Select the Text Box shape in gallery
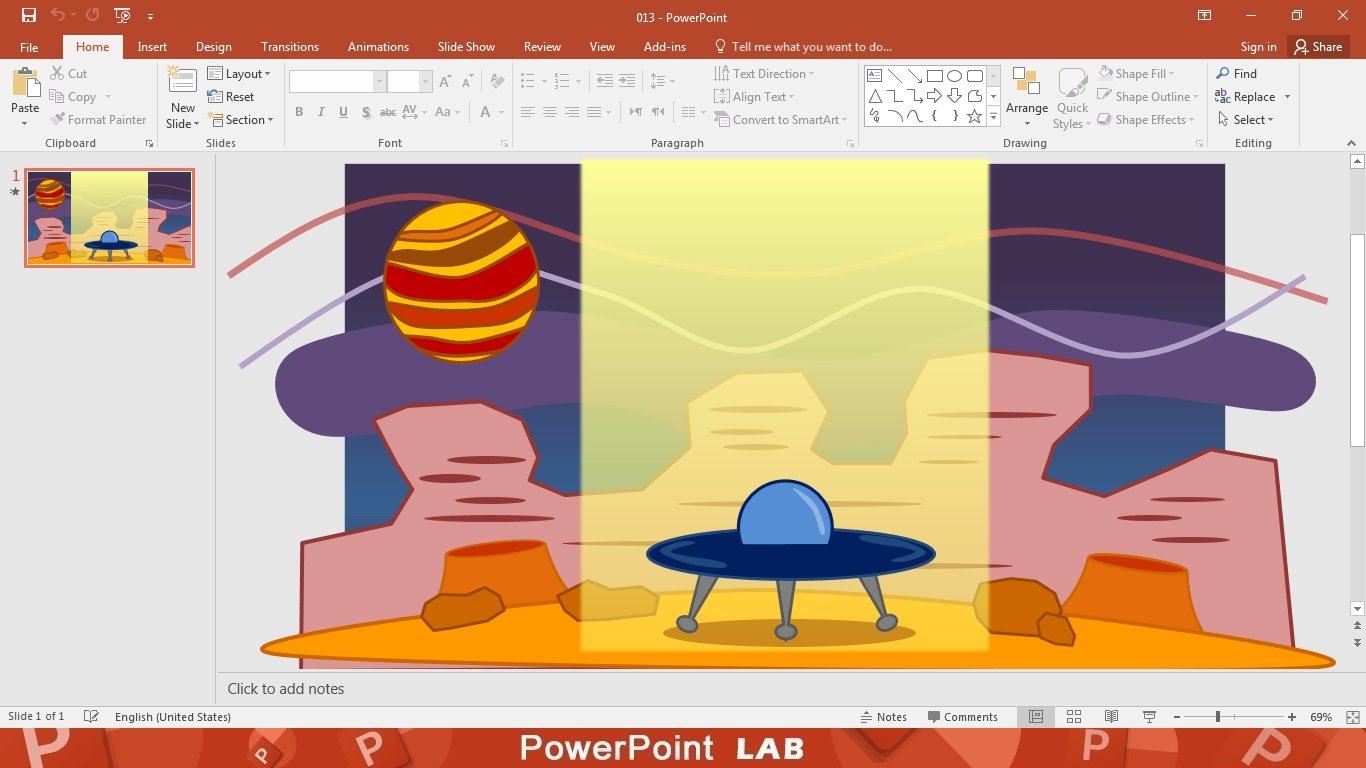This screenshot has width=1366, height=768. (875, 76)
